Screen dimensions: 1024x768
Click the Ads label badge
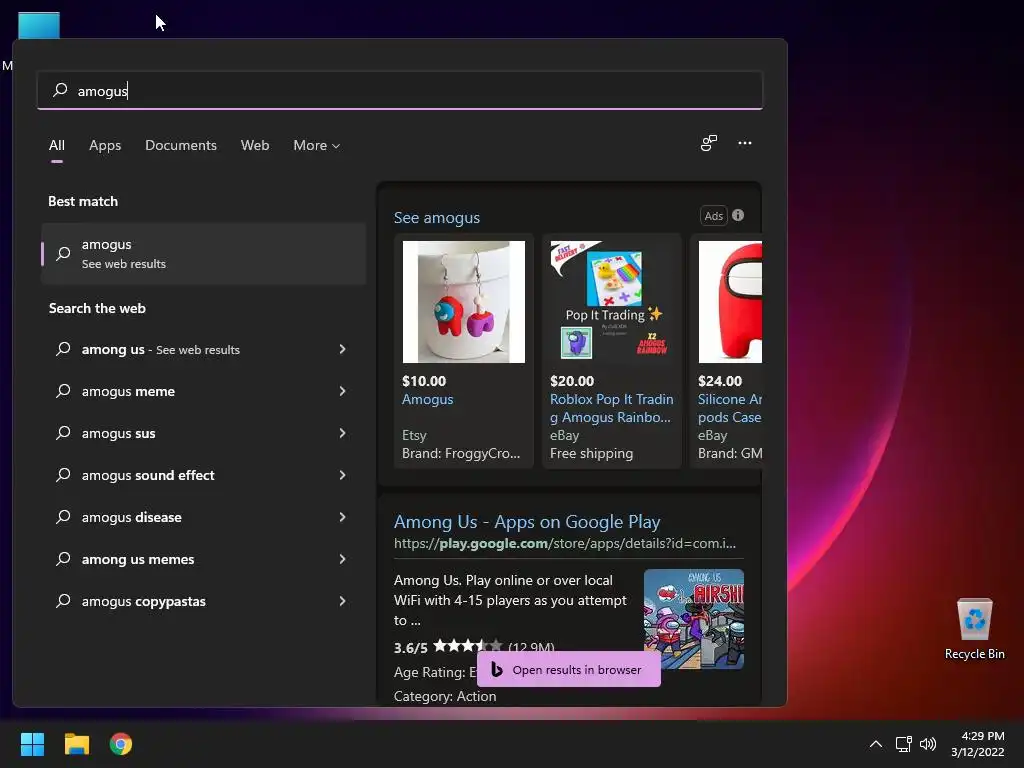pos(713,216)
